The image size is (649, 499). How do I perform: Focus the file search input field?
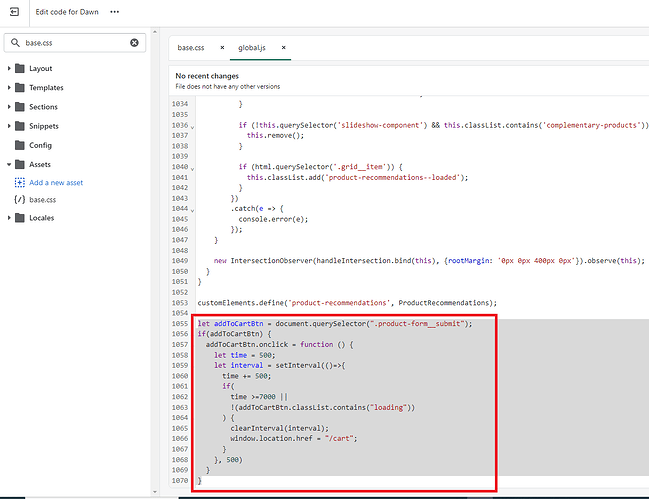pos(75,43)
